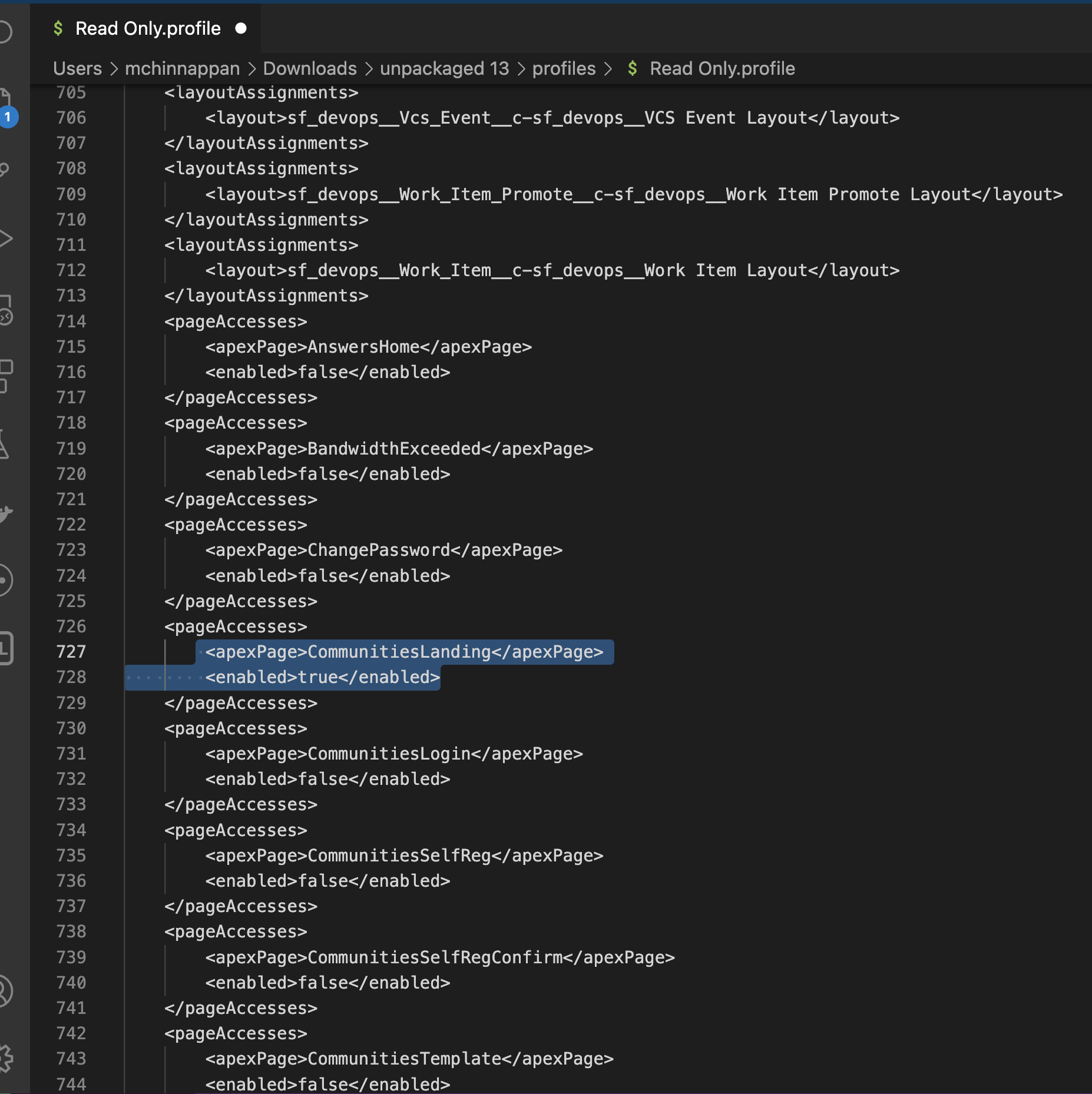Click the CommunitiesTemplate apexPage line
The width and height of the screenshot is (1092, 1094).
click(409, 1059)
